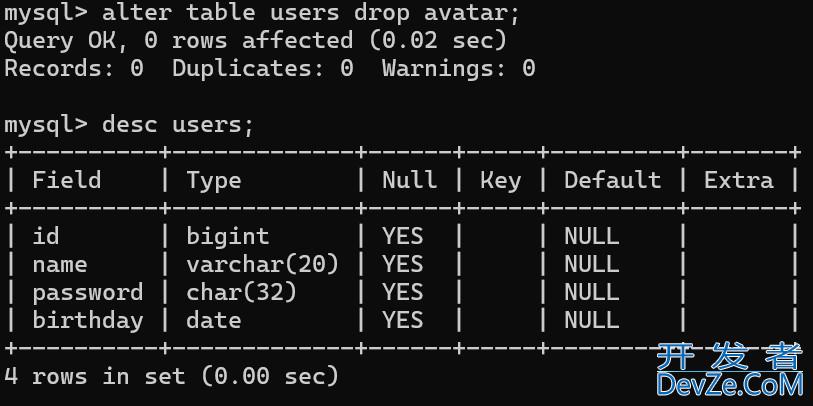Select the 'char(32)' type cell
Screen dimensions: 813x406
[x=242, y=292]
